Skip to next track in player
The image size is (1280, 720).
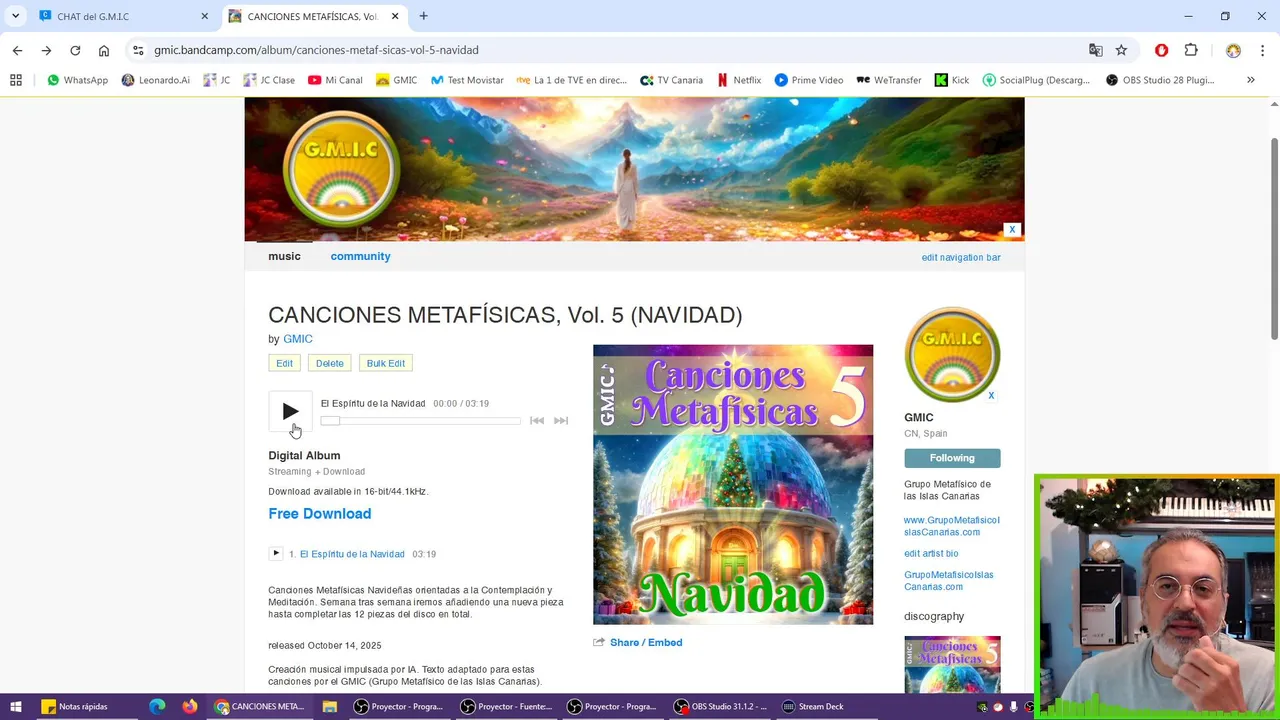(x=561, y=421)
